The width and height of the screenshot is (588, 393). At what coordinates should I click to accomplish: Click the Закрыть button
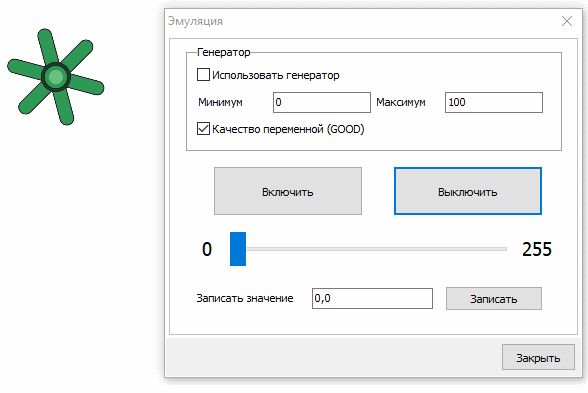(x=538, y=357)
